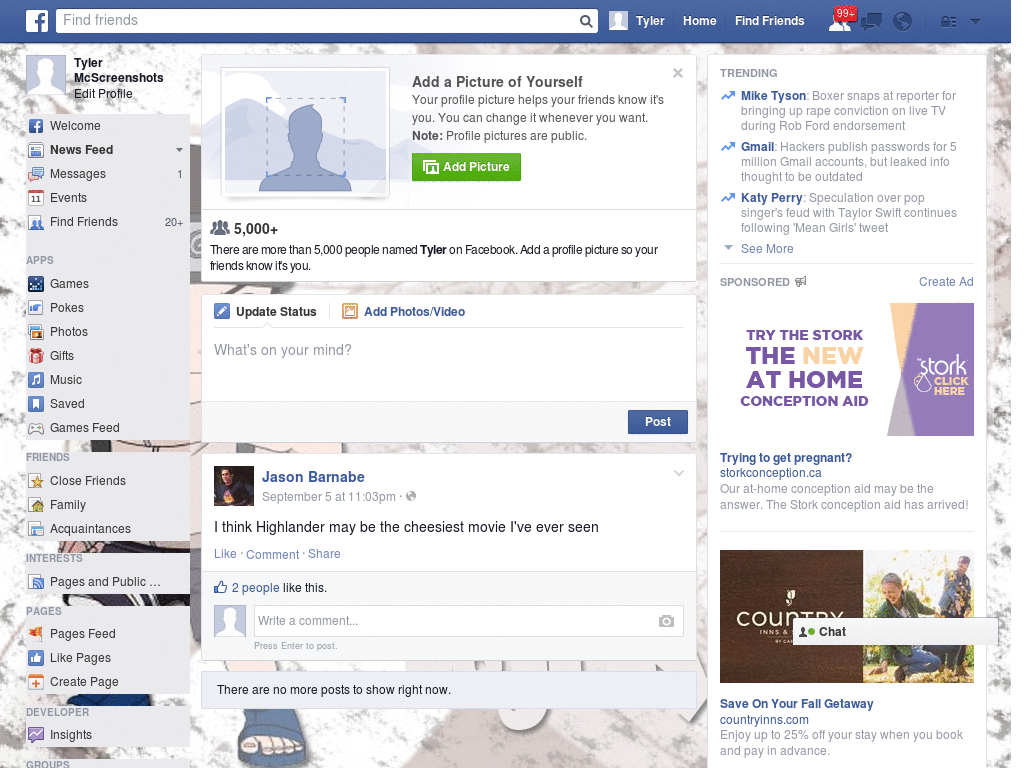Click the Post button
The image size is (1024, 768).
pyautogui.click(x=658, y=422)
